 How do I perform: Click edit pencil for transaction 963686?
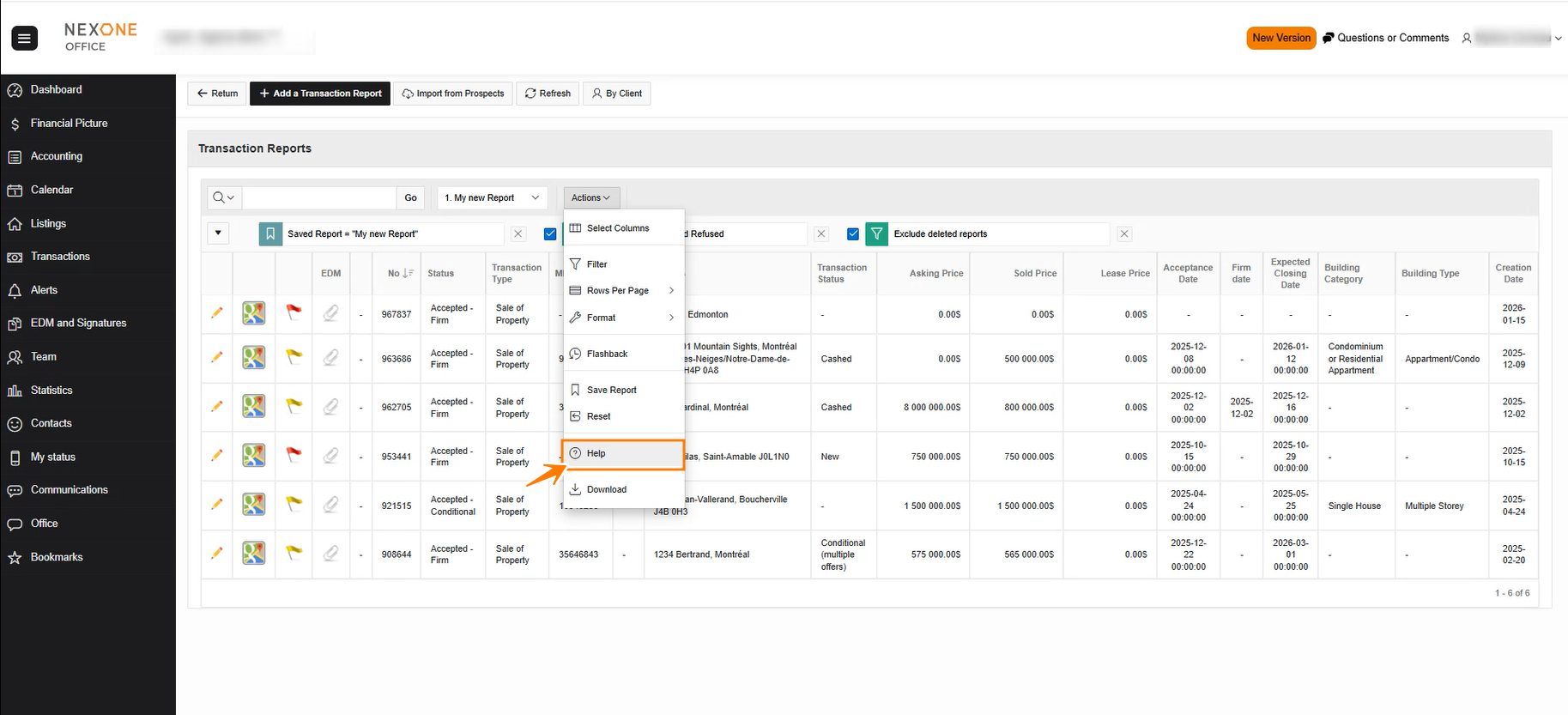[x=216, y=357]
